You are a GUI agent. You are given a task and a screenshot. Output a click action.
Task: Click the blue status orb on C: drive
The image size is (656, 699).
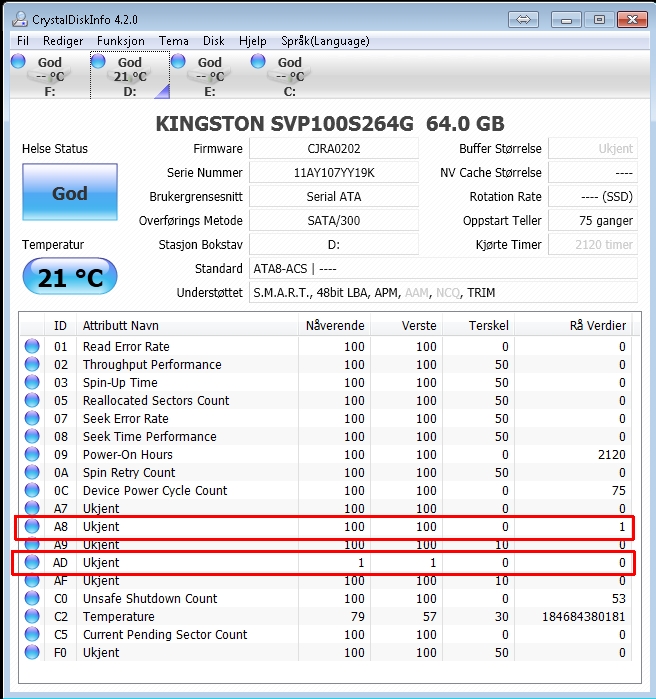click(258, 61)
